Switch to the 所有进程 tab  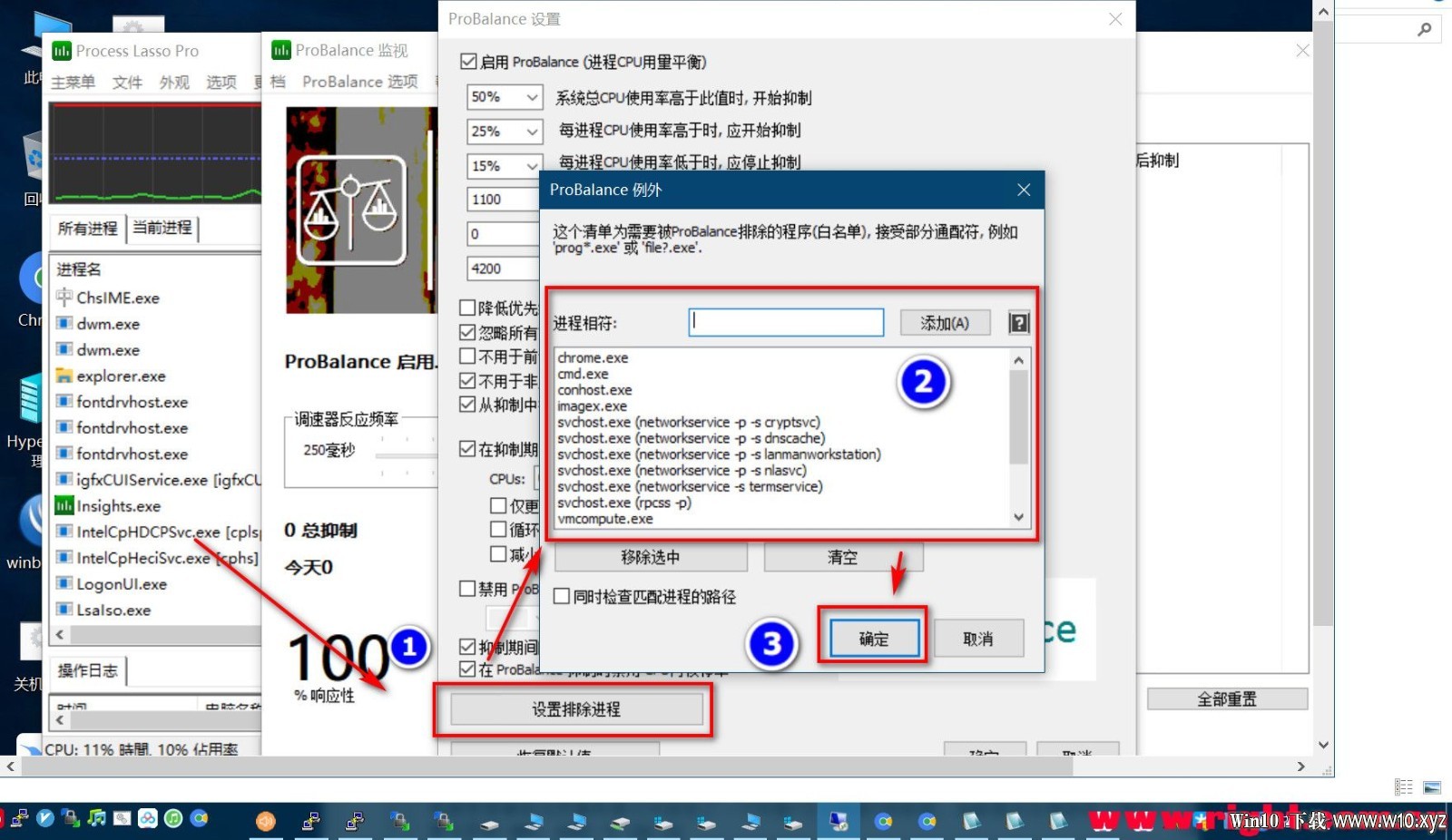point(87,229)
